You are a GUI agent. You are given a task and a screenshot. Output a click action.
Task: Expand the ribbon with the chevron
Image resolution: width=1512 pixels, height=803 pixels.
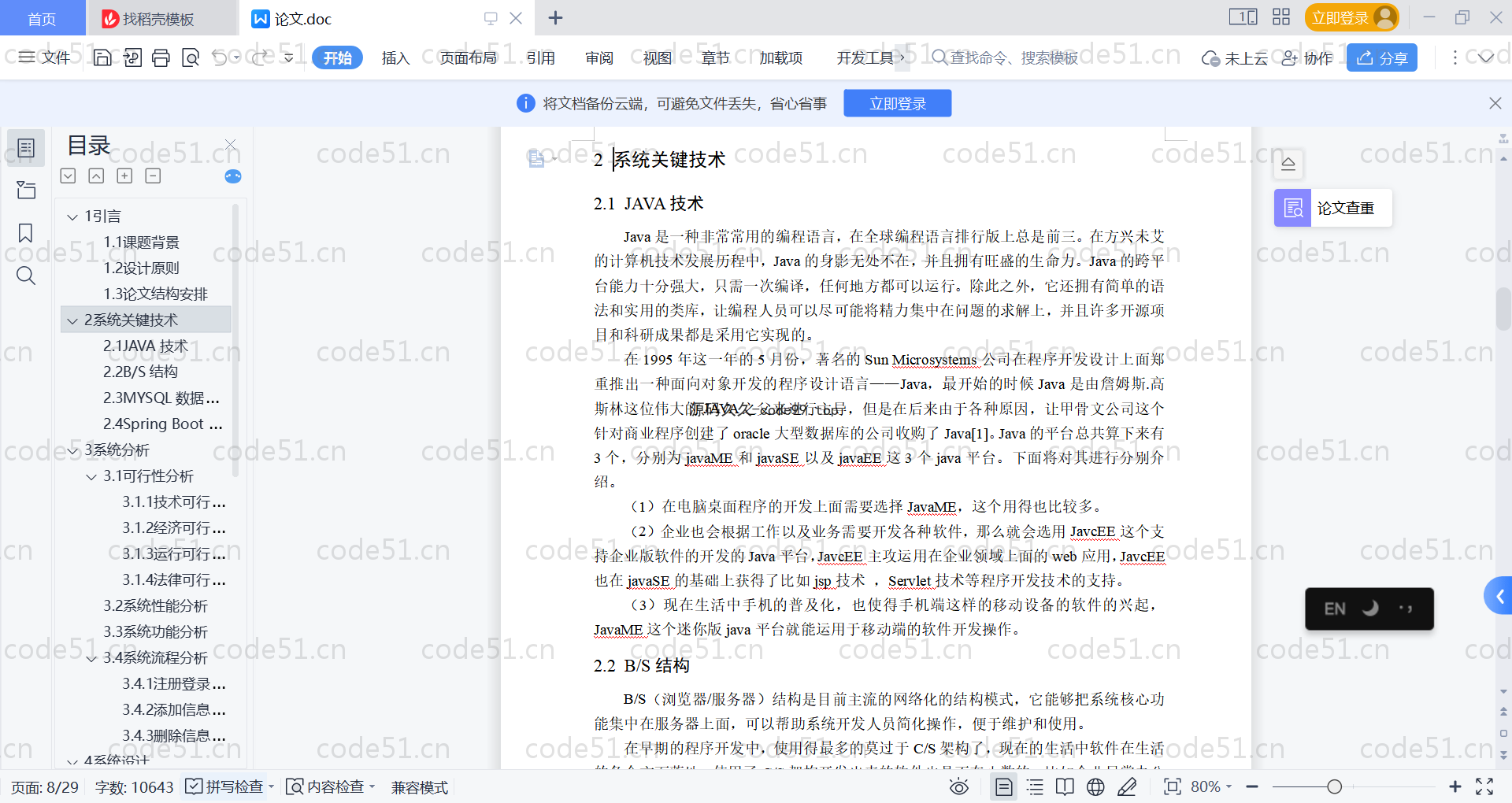tap(1486, 57)
